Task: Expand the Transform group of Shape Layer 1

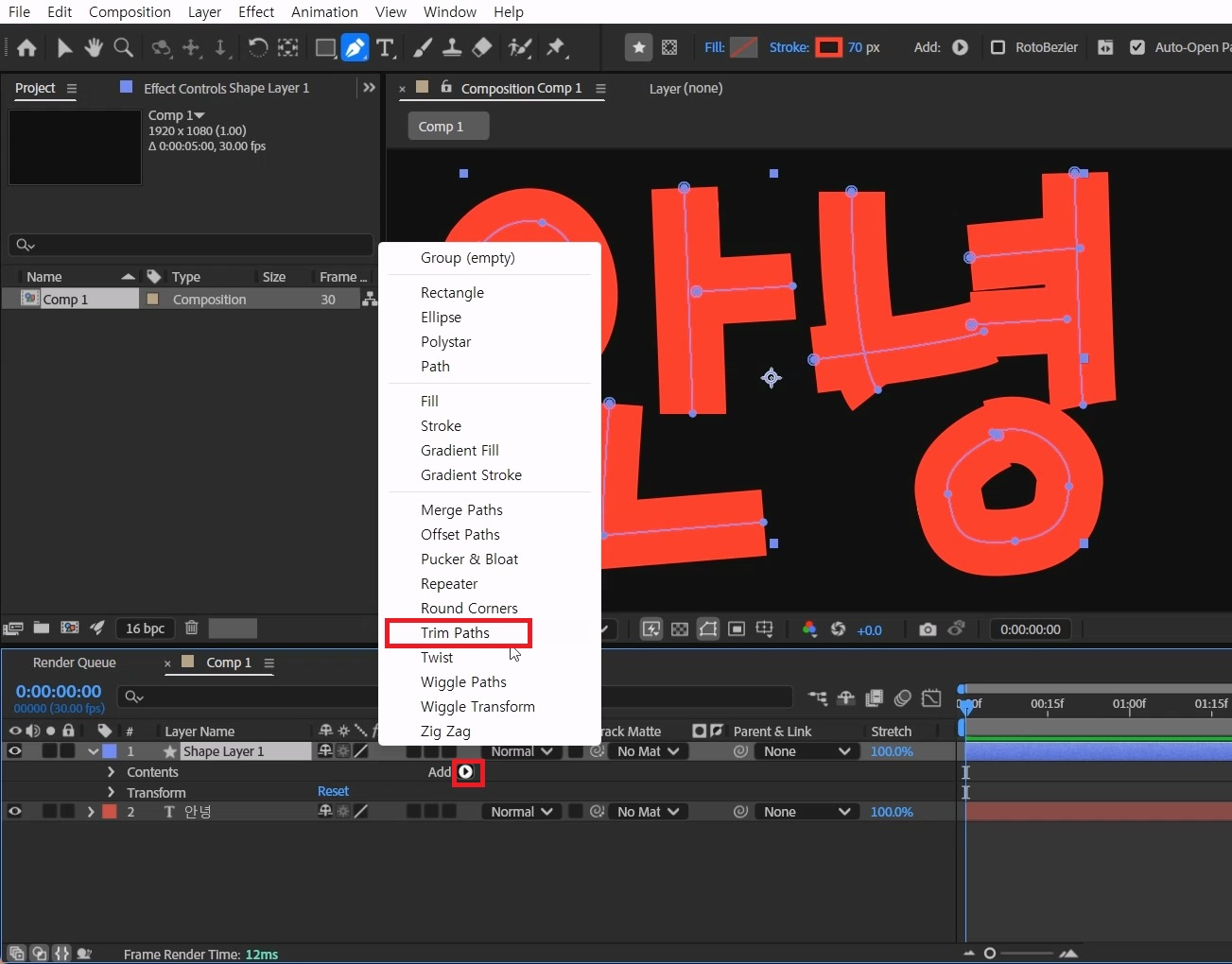Action: 112,793
